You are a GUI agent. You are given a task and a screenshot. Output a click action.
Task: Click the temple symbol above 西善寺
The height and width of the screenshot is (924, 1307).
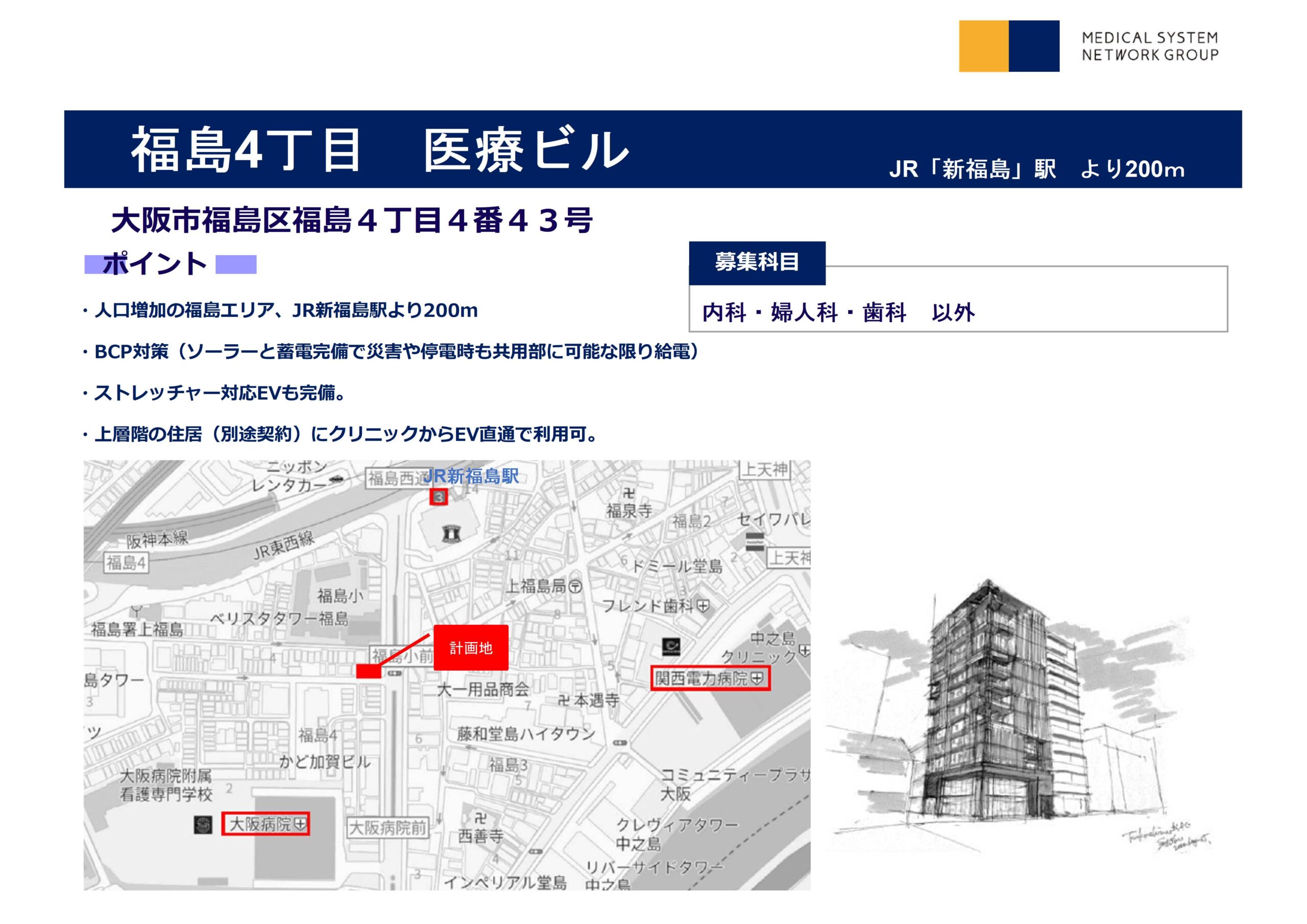coord(481,819)
